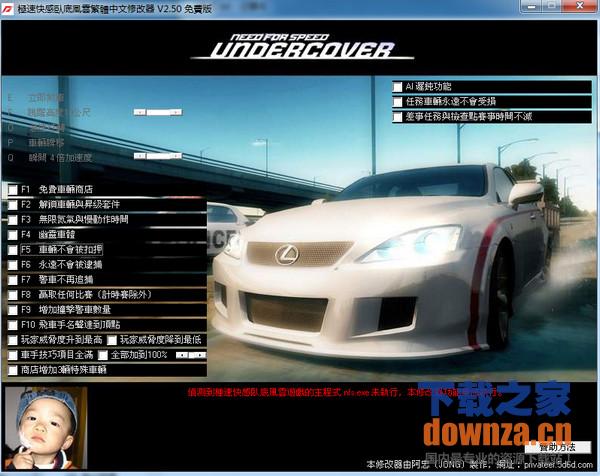
Task: Click left arrow beside 全部加到100%
Action: point(182,355)
